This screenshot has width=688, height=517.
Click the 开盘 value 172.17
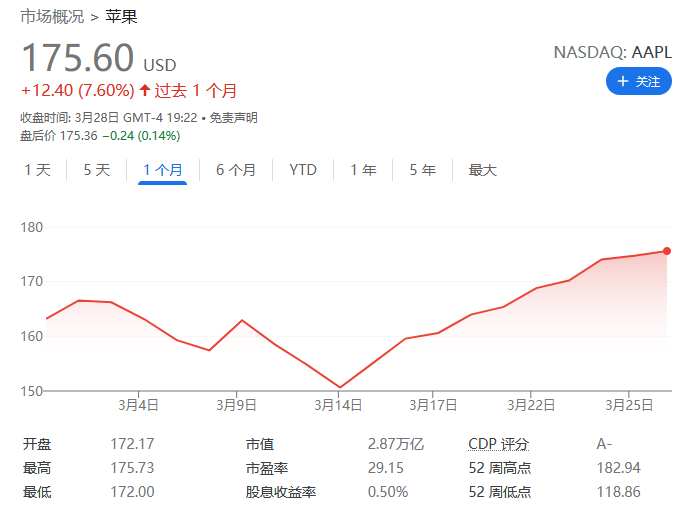[x=132, y=444]
